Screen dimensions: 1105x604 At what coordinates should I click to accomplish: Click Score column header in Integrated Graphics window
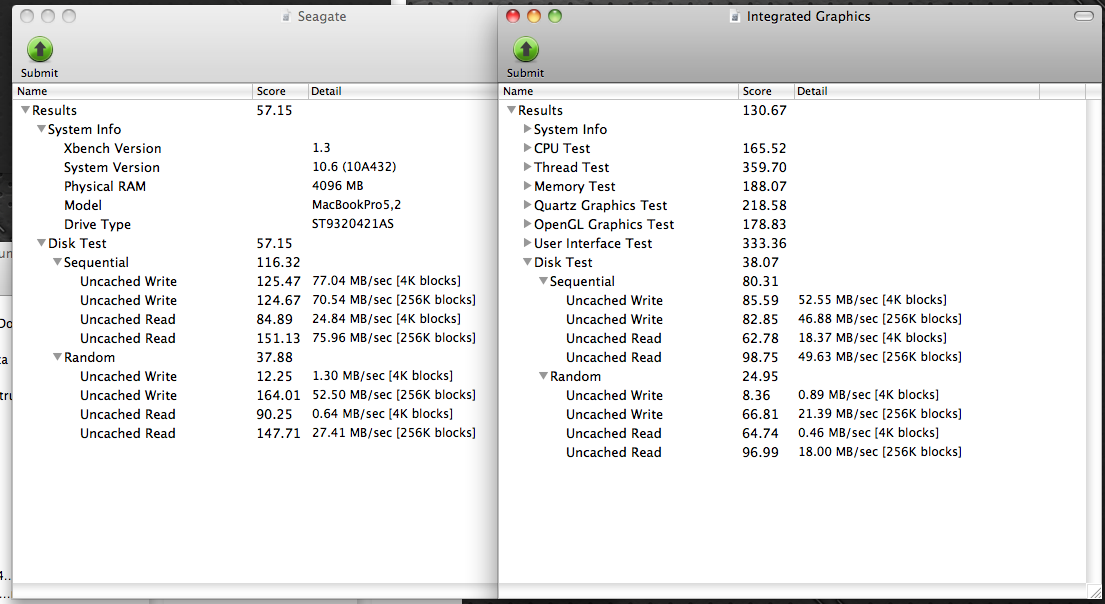click(x=767, y=91)
